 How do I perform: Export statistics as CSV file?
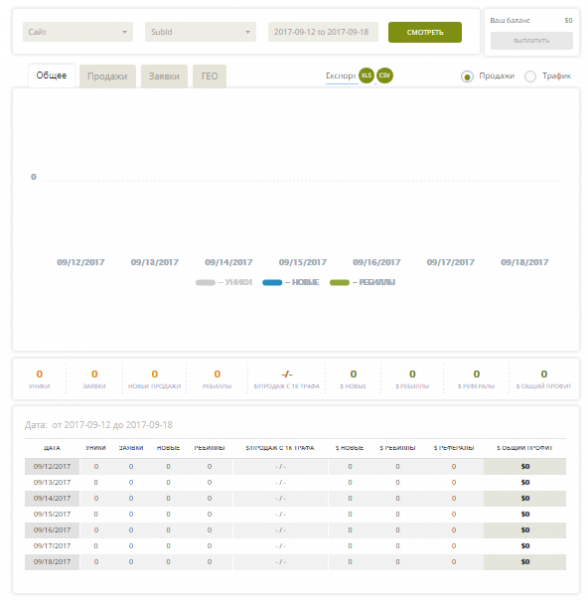coord(384,75)
